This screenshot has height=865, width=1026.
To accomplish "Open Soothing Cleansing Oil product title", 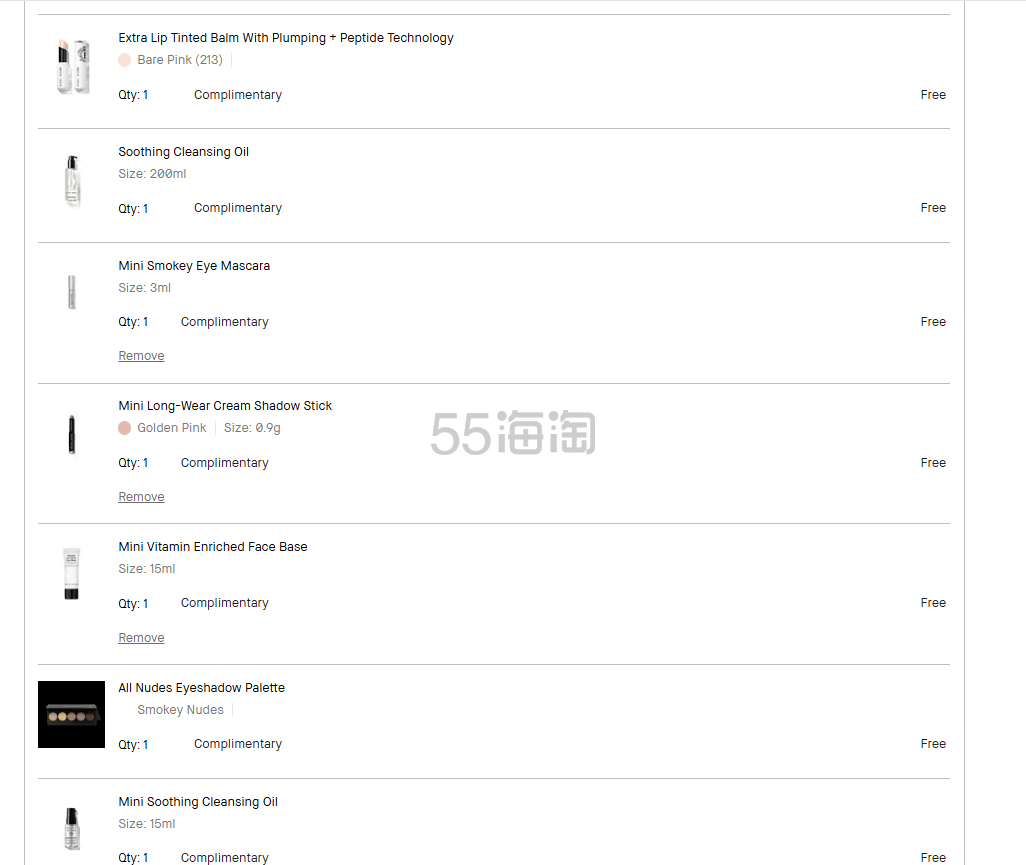I will [x=183, y=152].
